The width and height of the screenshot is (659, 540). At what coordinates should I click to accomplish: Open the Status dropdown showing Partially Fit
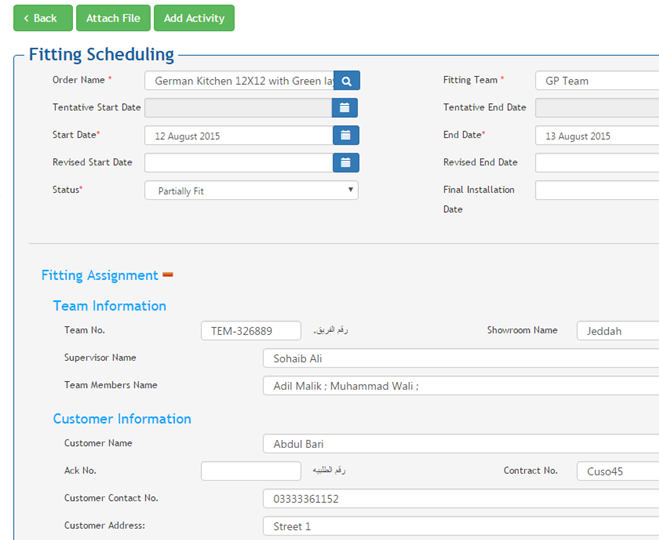click(x=251, y=190)
